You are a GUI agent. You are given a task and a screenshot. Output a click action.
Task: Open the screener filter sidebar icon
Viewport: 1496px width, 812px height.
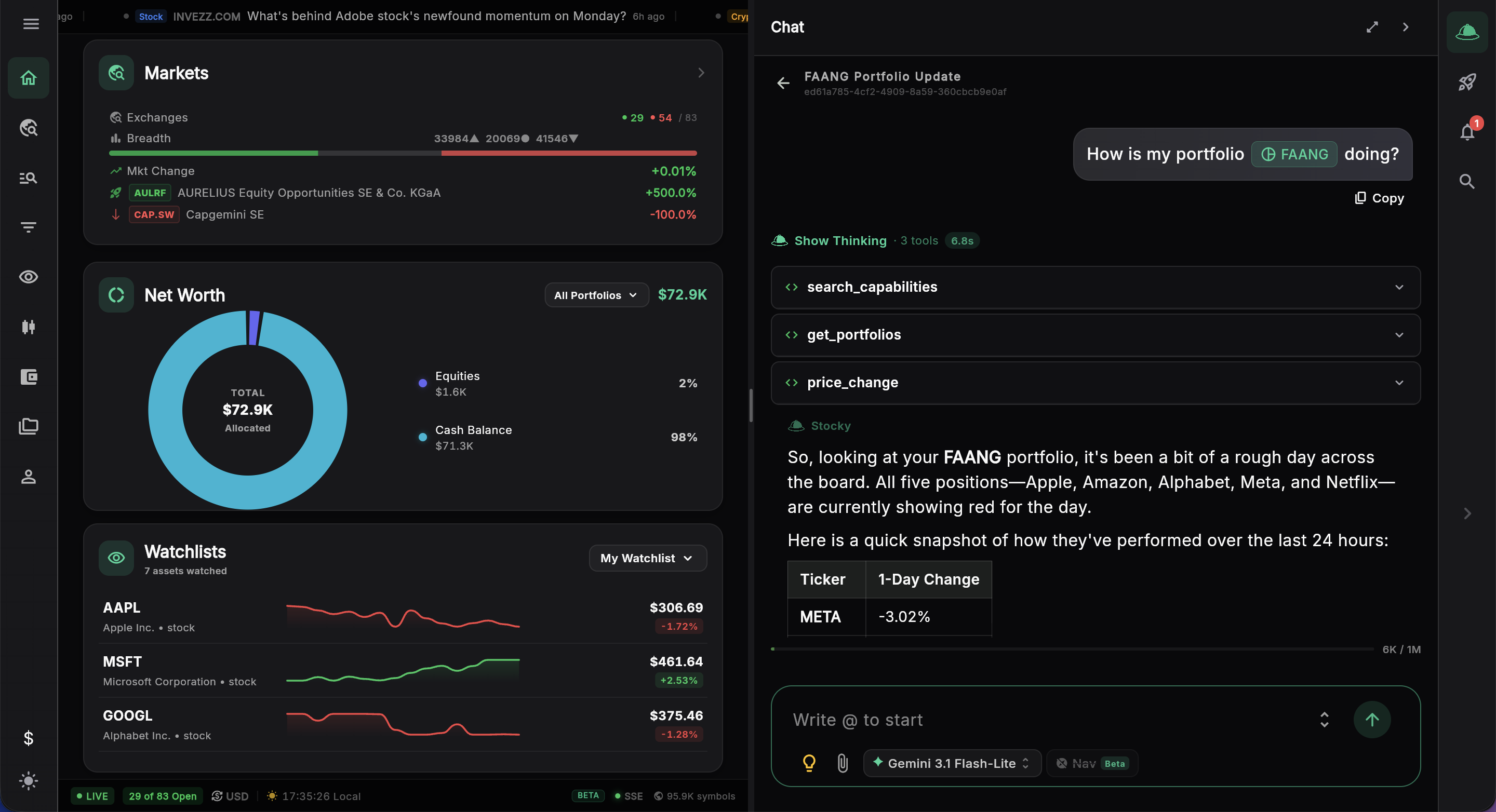click(29, 227)
